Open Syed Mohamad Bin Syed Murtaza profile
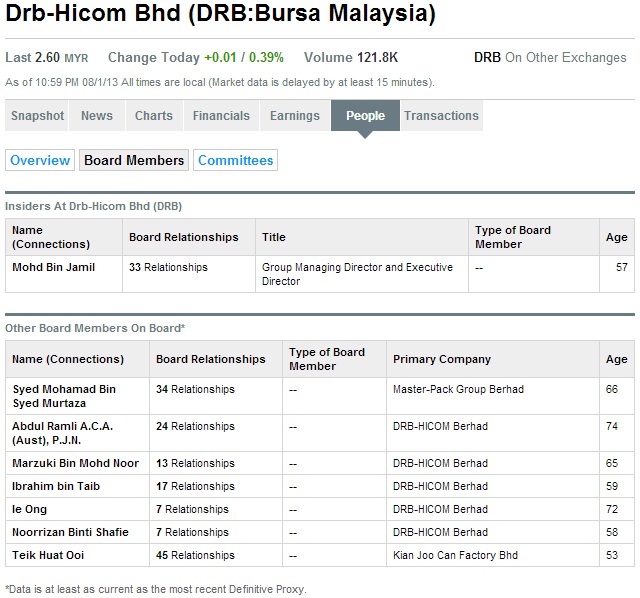640x598 pixels. click(x=64, y=396)
